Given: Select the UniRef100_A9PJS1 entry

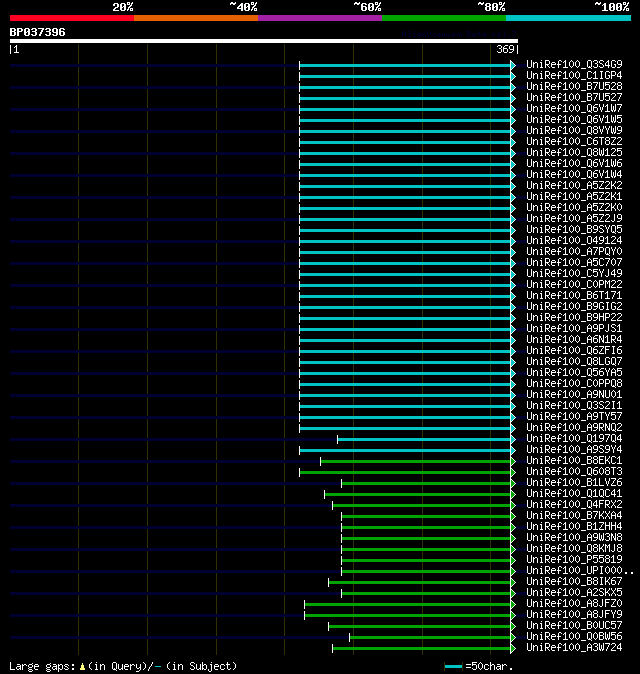Looking at the screenshot, I should coord(574,328).
